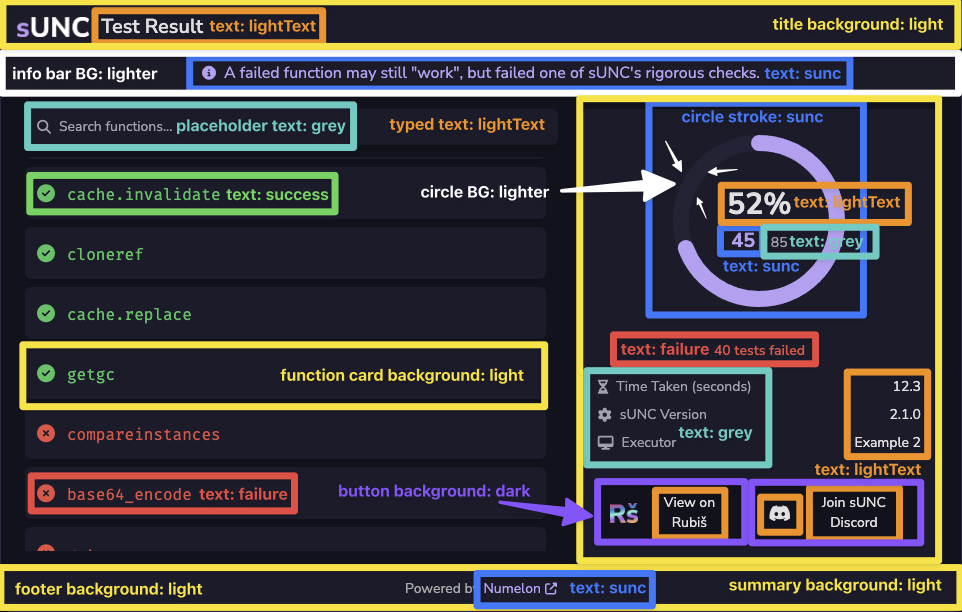The height and width of the screenshot is (612, 962).
Task: Click the time value 12.3
Action: pyautogui.click(x=906, y=386)
